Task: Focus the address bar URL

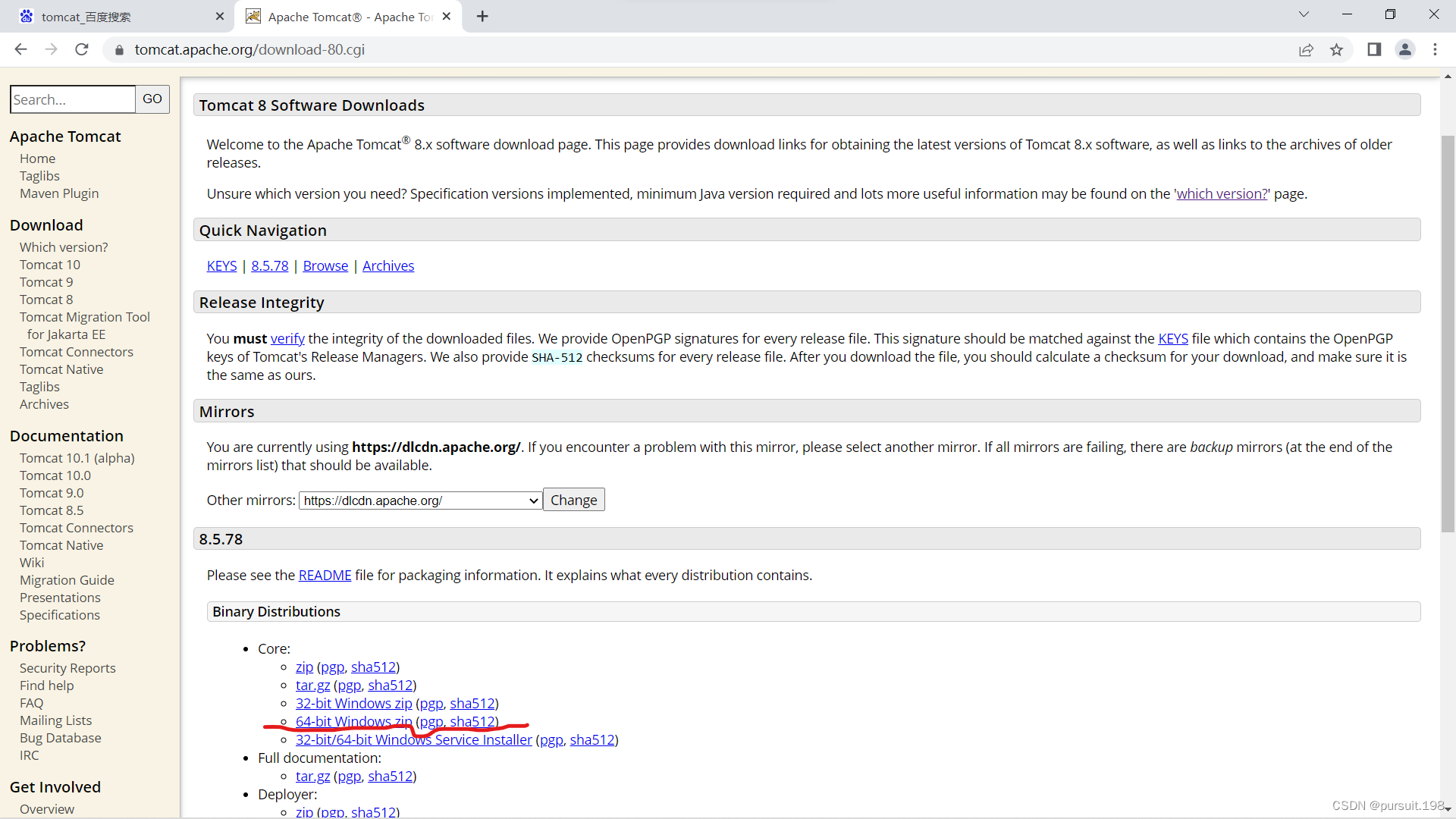Action: click(249, 49)
